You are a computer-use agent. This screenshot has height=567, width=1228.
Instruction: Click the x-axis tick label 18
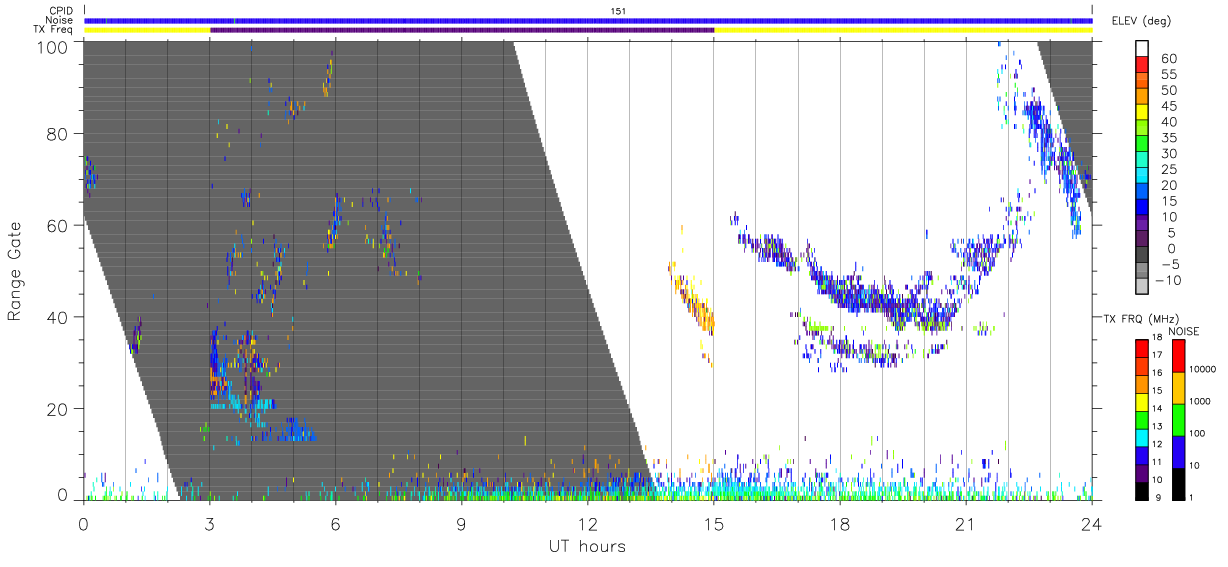840,524
